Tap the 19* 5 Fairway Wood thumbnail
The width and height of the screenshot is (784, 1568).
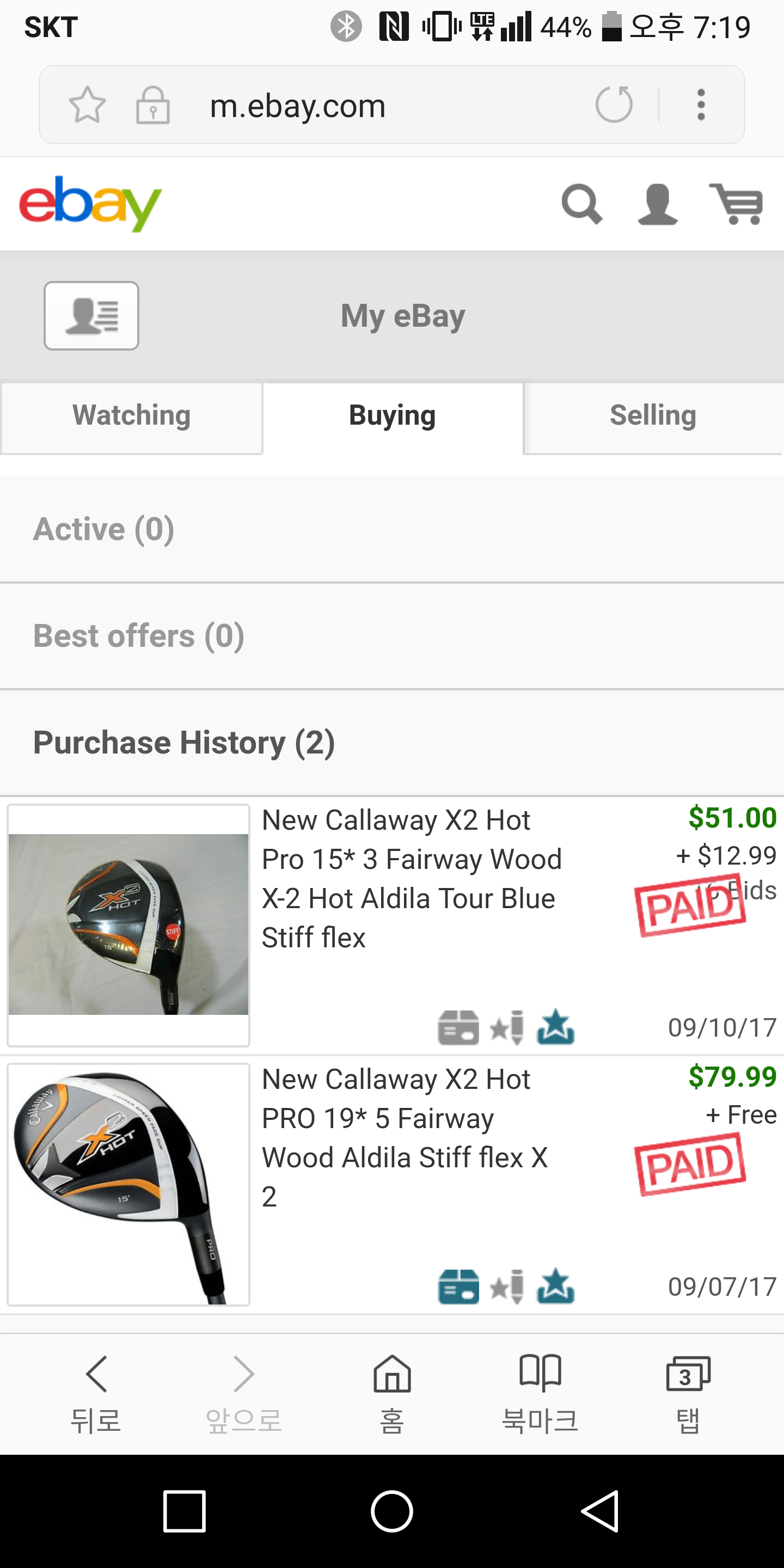coord(128,1185)
